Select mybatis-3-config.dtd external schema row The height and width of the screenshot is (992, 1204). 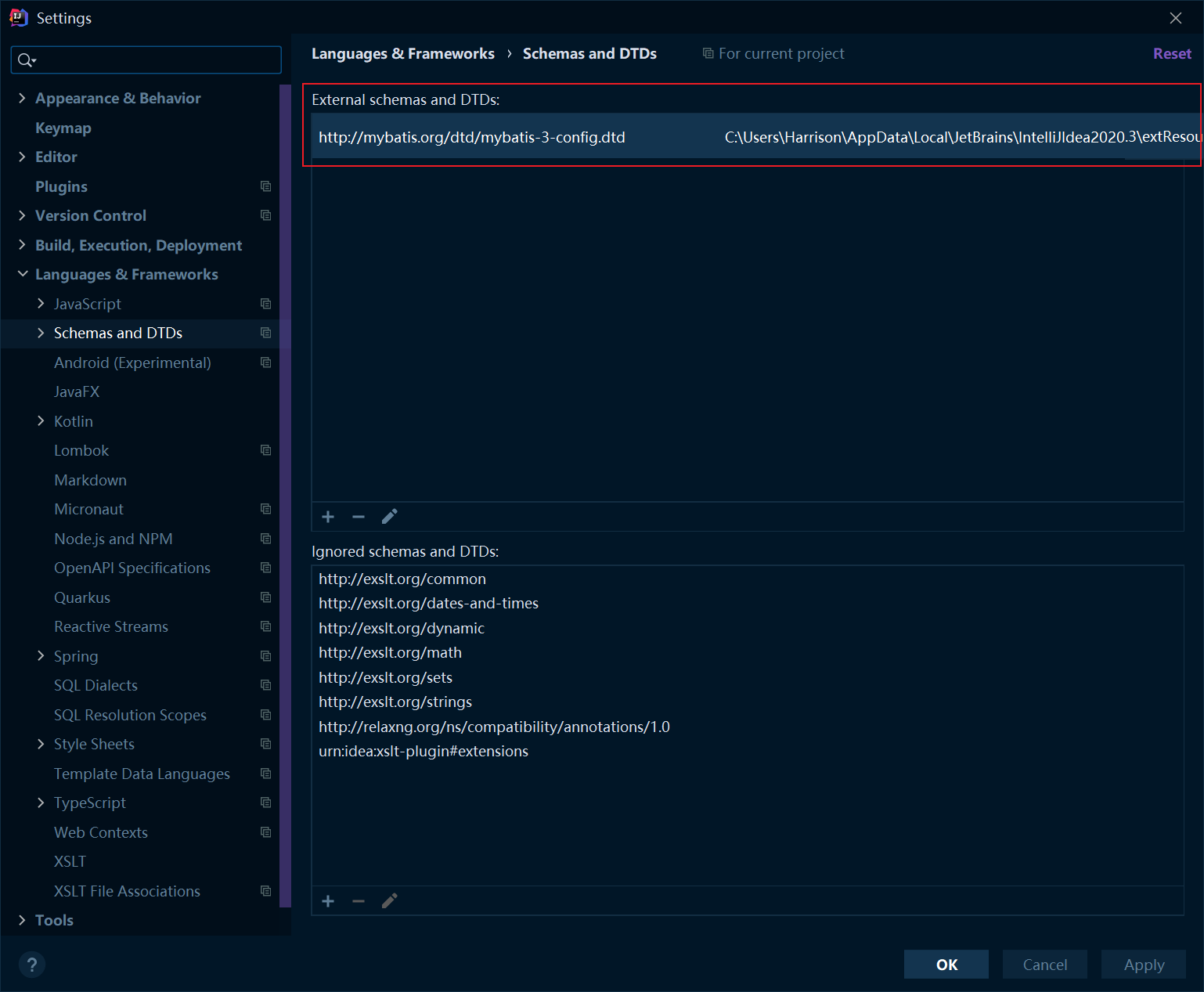[756, 137]
